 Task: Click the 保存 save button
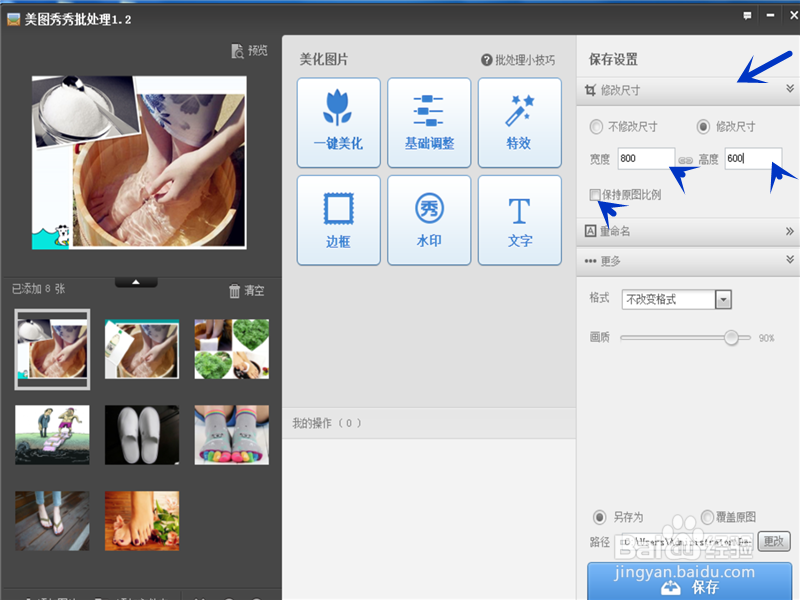click(x=689, y=586)
